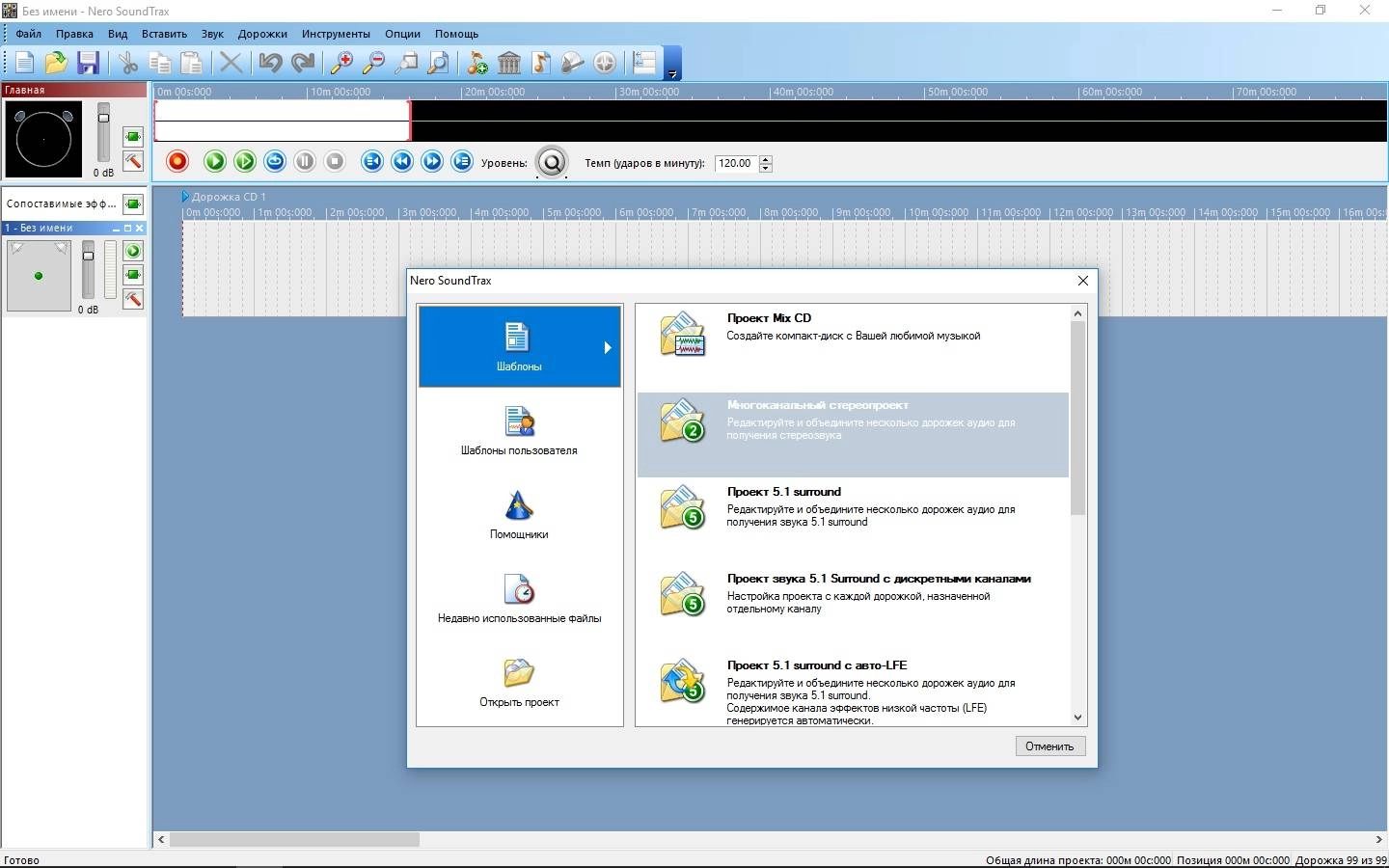Click the Уровень level magnifier knob

(552, 163)
